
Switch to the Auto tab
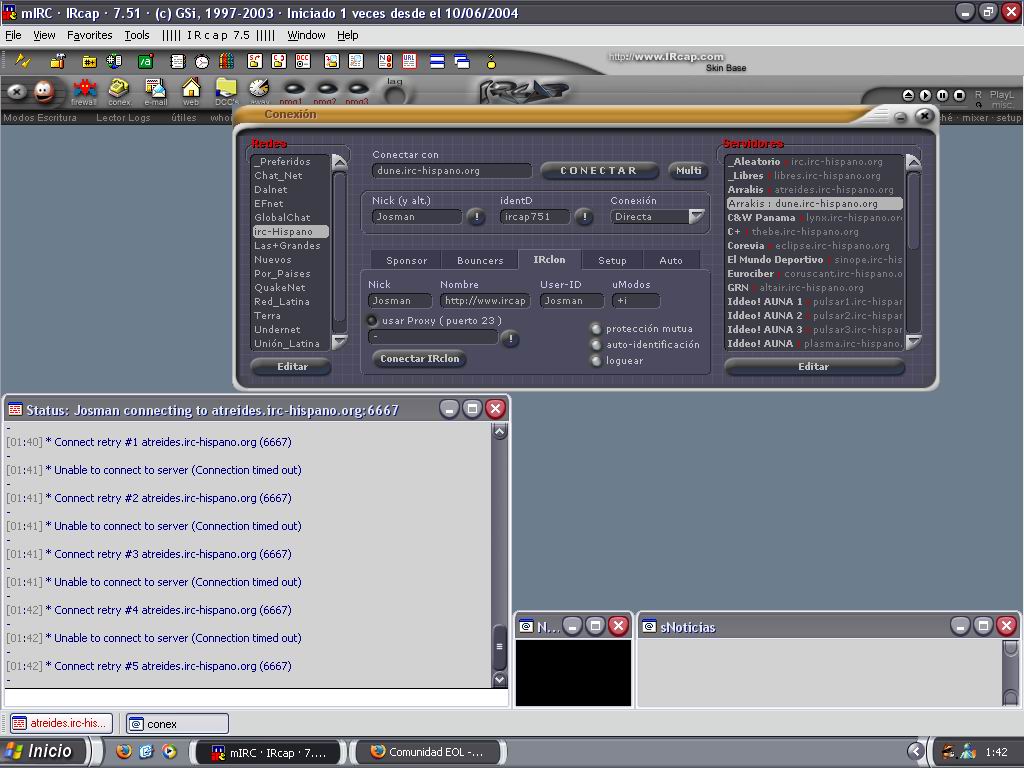pyautogui.click(x=671, y=260)
